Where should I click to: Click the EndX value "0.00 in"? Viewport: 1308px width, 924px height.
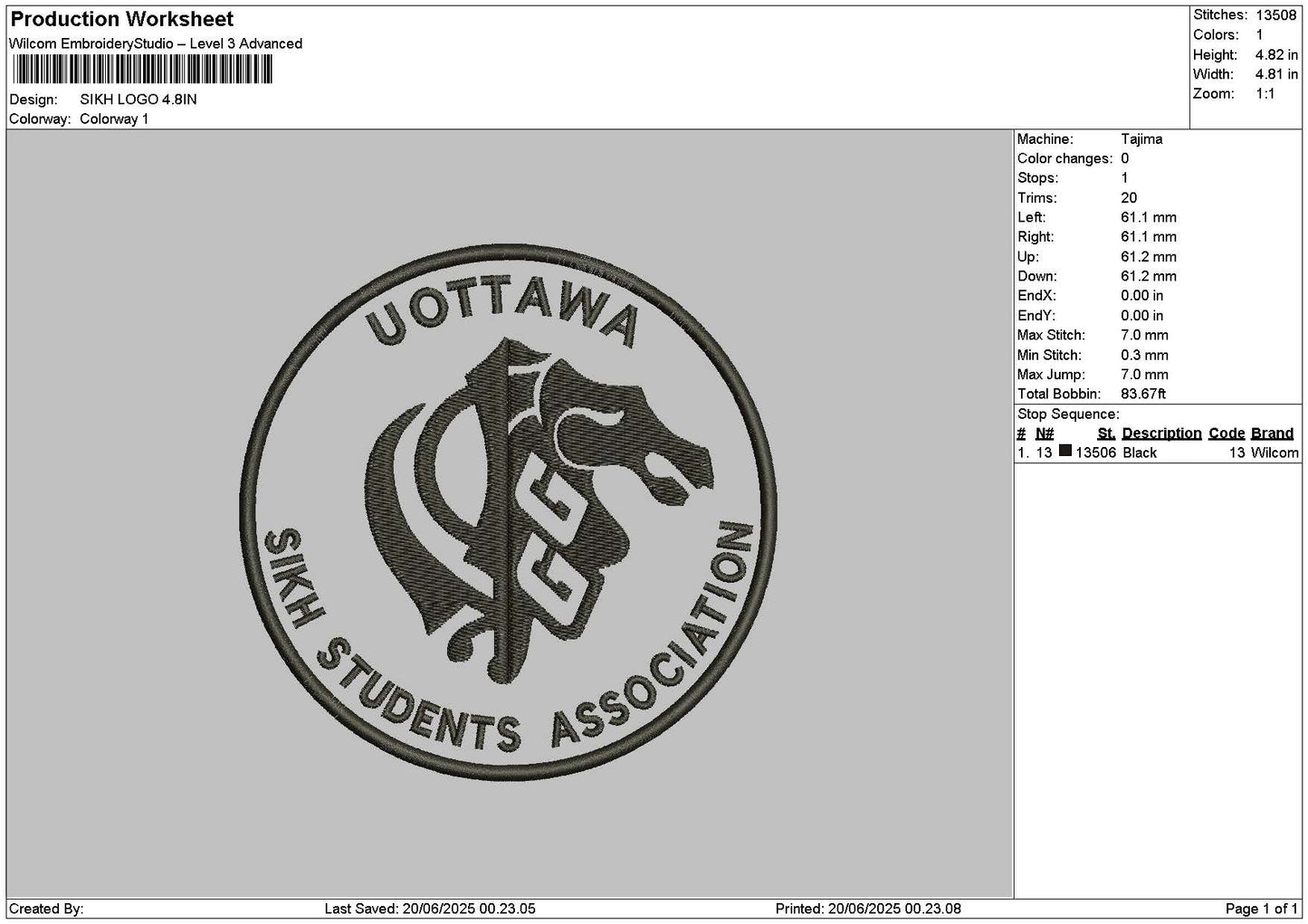(x=1142, y=296)
